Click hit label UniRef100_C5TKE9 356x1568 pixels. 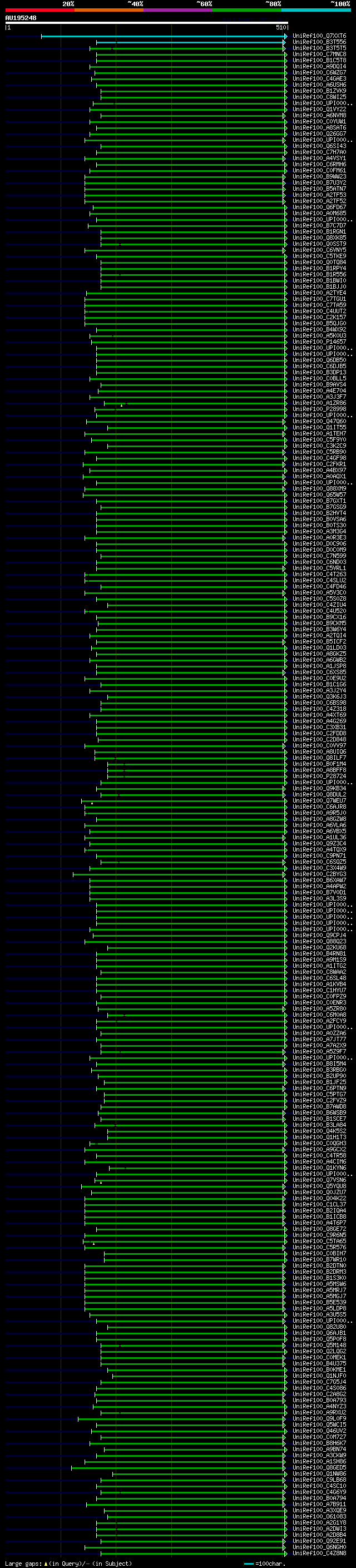click(x=319, y=256)
